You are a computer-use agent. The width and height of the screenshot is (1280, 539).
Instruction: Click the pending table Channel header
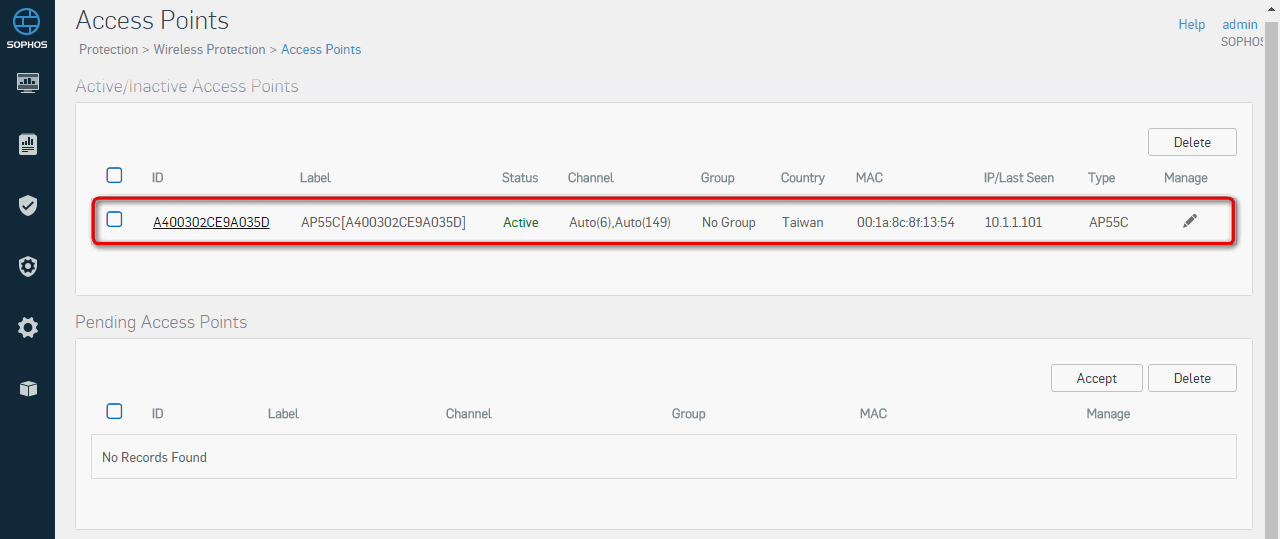point(469,414)
